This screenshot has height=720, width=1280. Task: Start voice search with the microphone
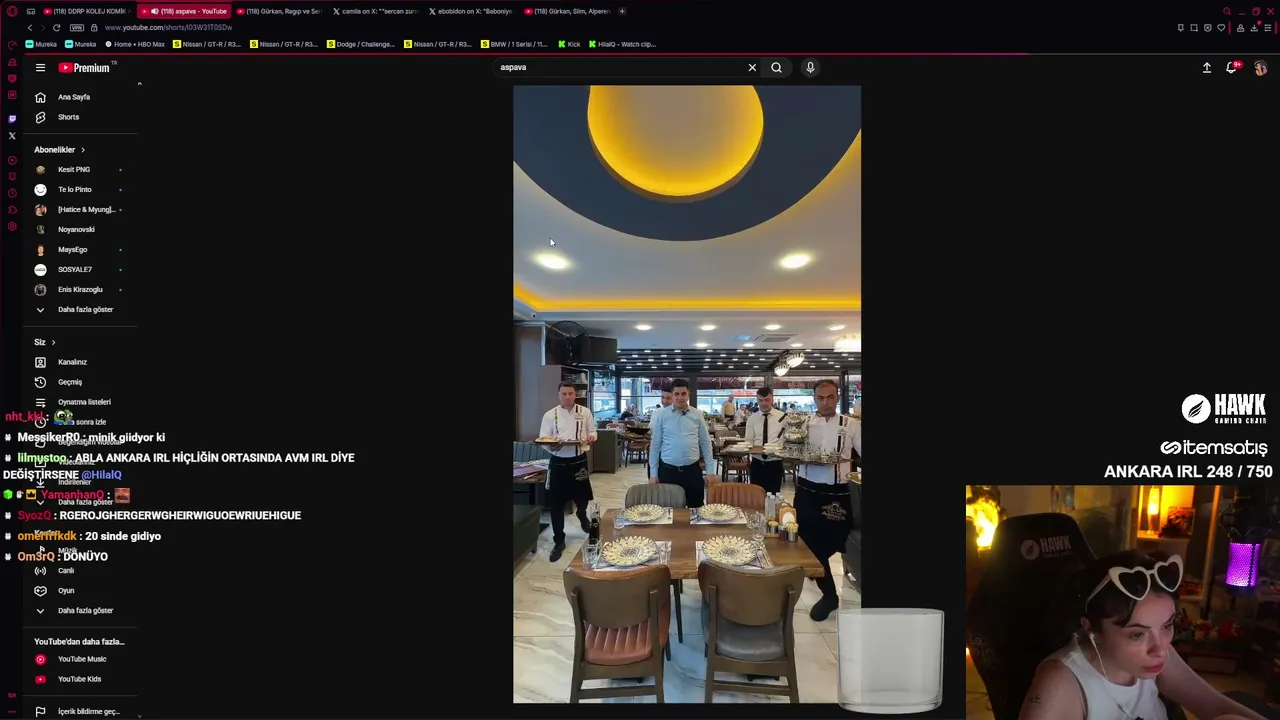(810, 68)
